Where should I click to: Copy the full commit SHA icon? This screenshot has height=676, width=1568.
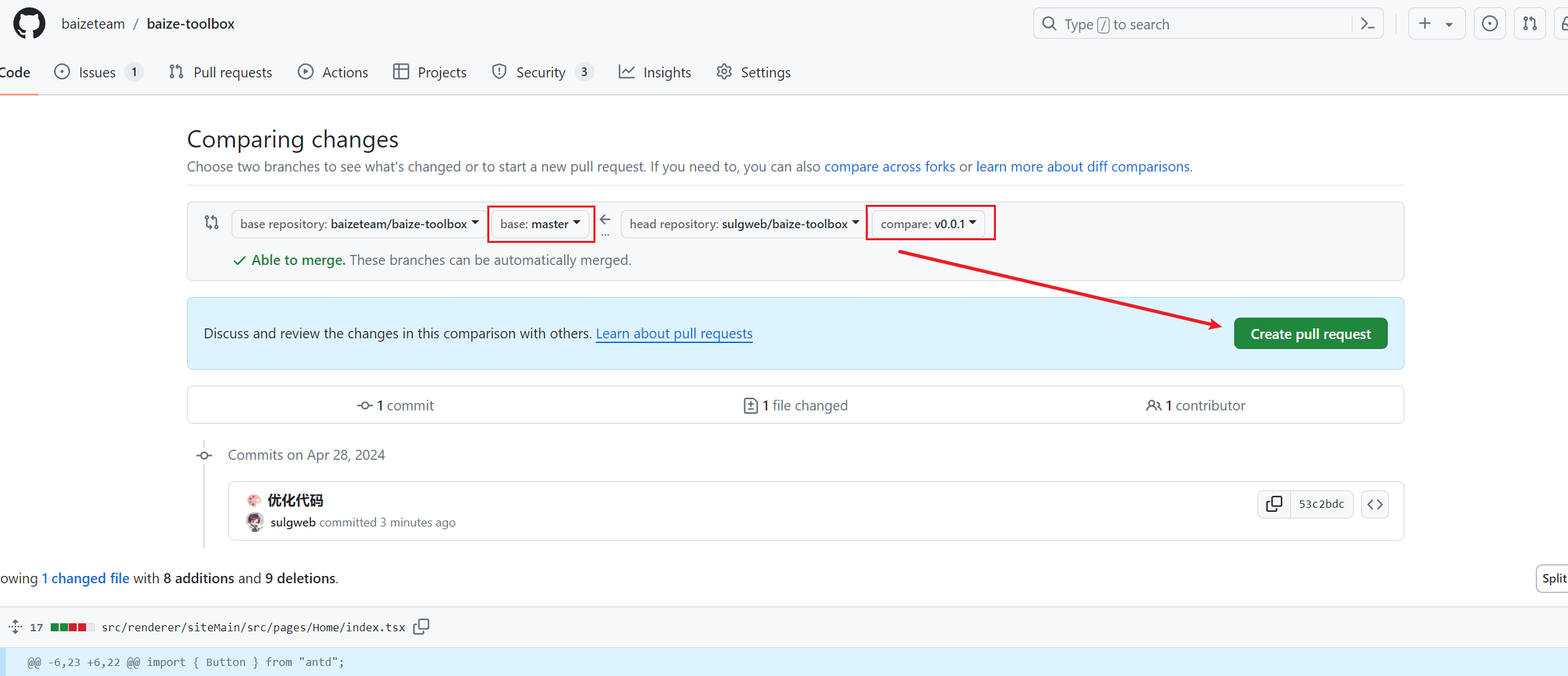(x=1274, y=504)
